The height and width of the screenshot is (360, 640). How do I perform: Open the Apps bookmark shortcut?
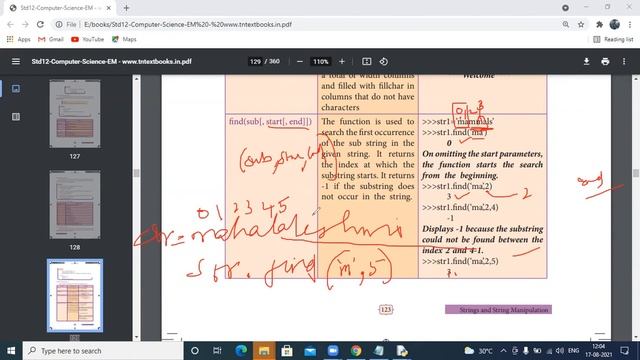click(x=18, y=39)
